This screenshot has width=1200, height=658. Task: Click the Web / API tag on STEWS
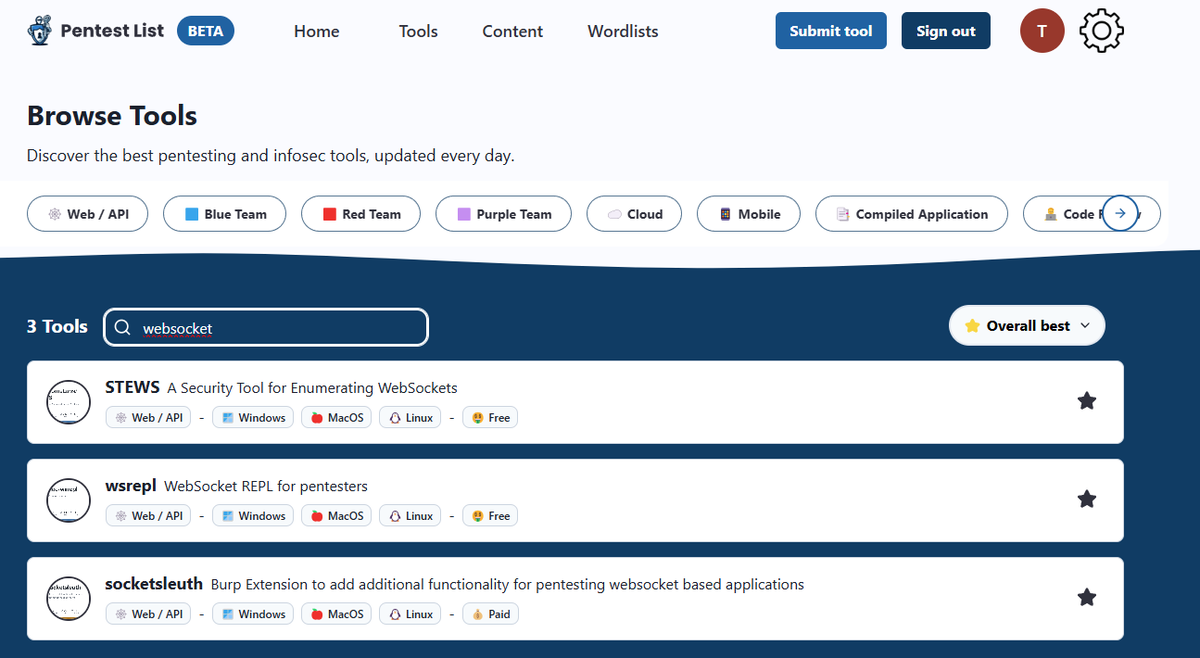148,418
